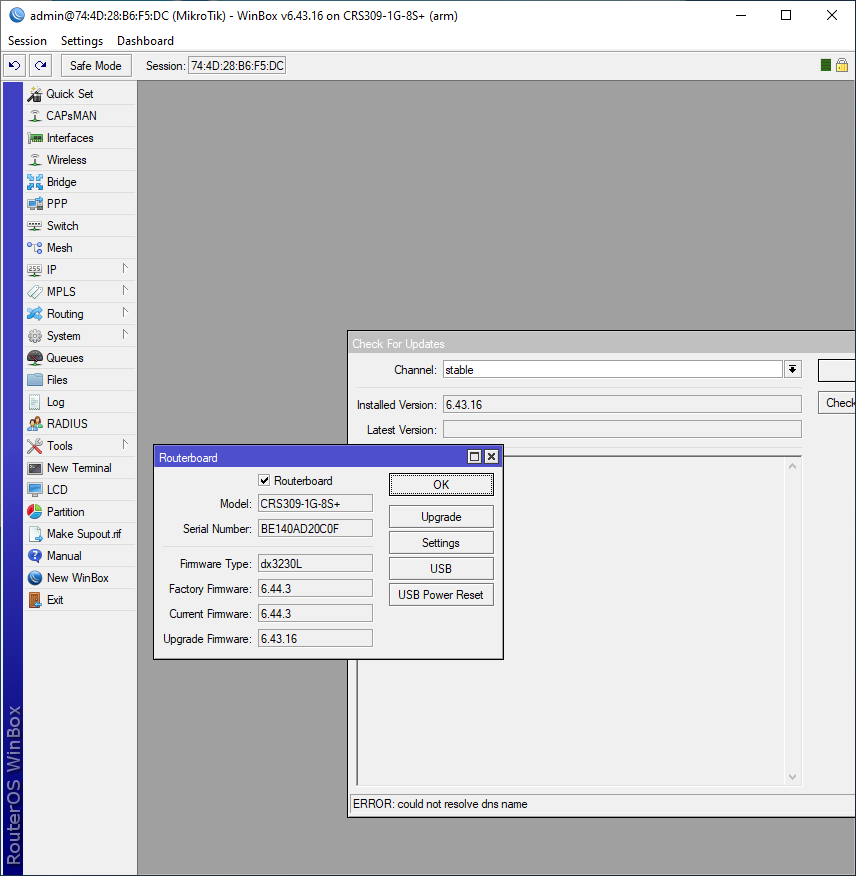The width and height of the screenshot is (856, 876).
Task: Click the Check For Updates title bar
Action: click(602, 344)
